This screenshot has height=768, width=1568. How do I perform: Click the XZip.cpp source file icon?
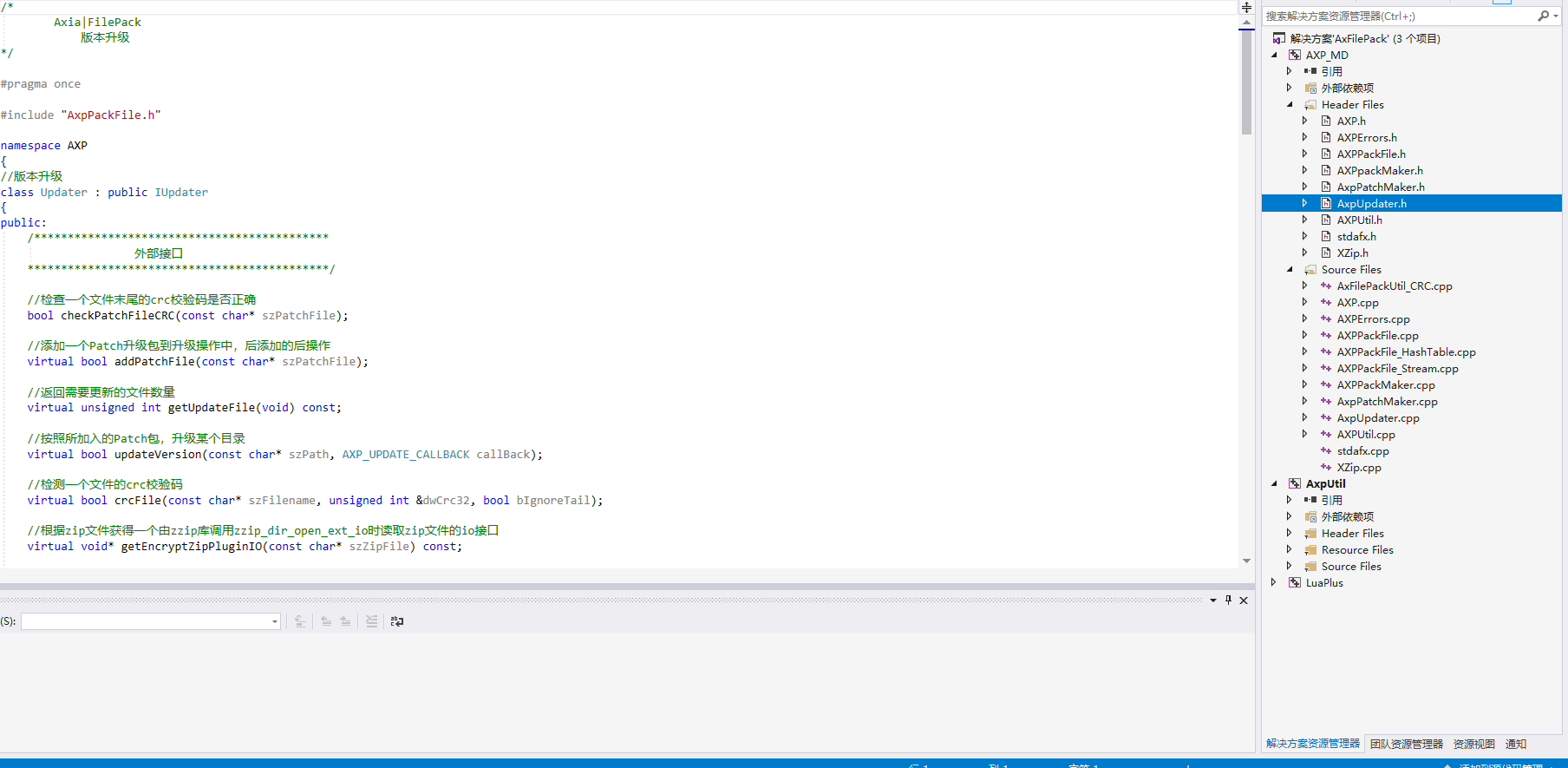point(1326,467)
